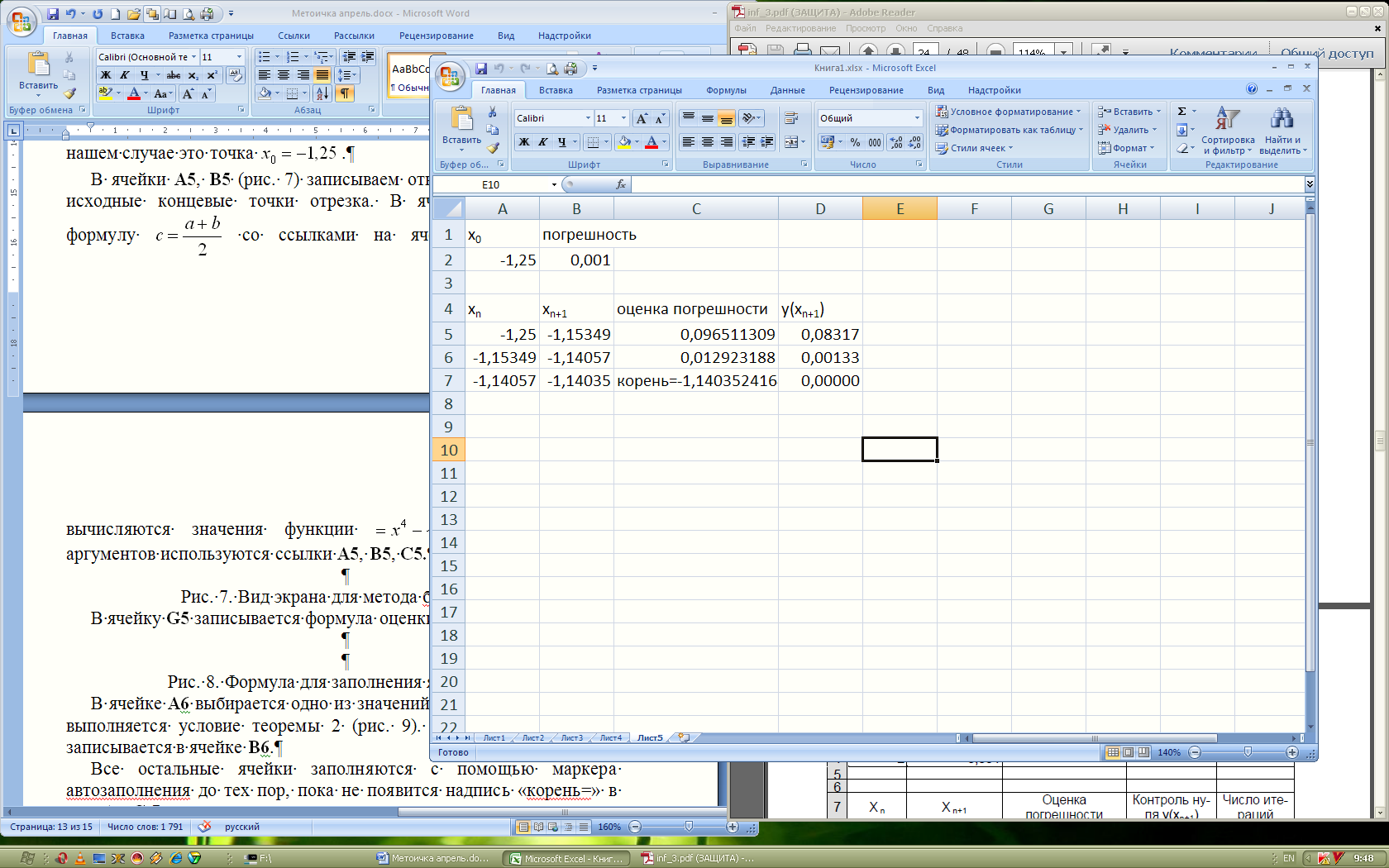Expand the Excel formula bar
Viewport: 1389px width, 868px height.
(1310, 184)
